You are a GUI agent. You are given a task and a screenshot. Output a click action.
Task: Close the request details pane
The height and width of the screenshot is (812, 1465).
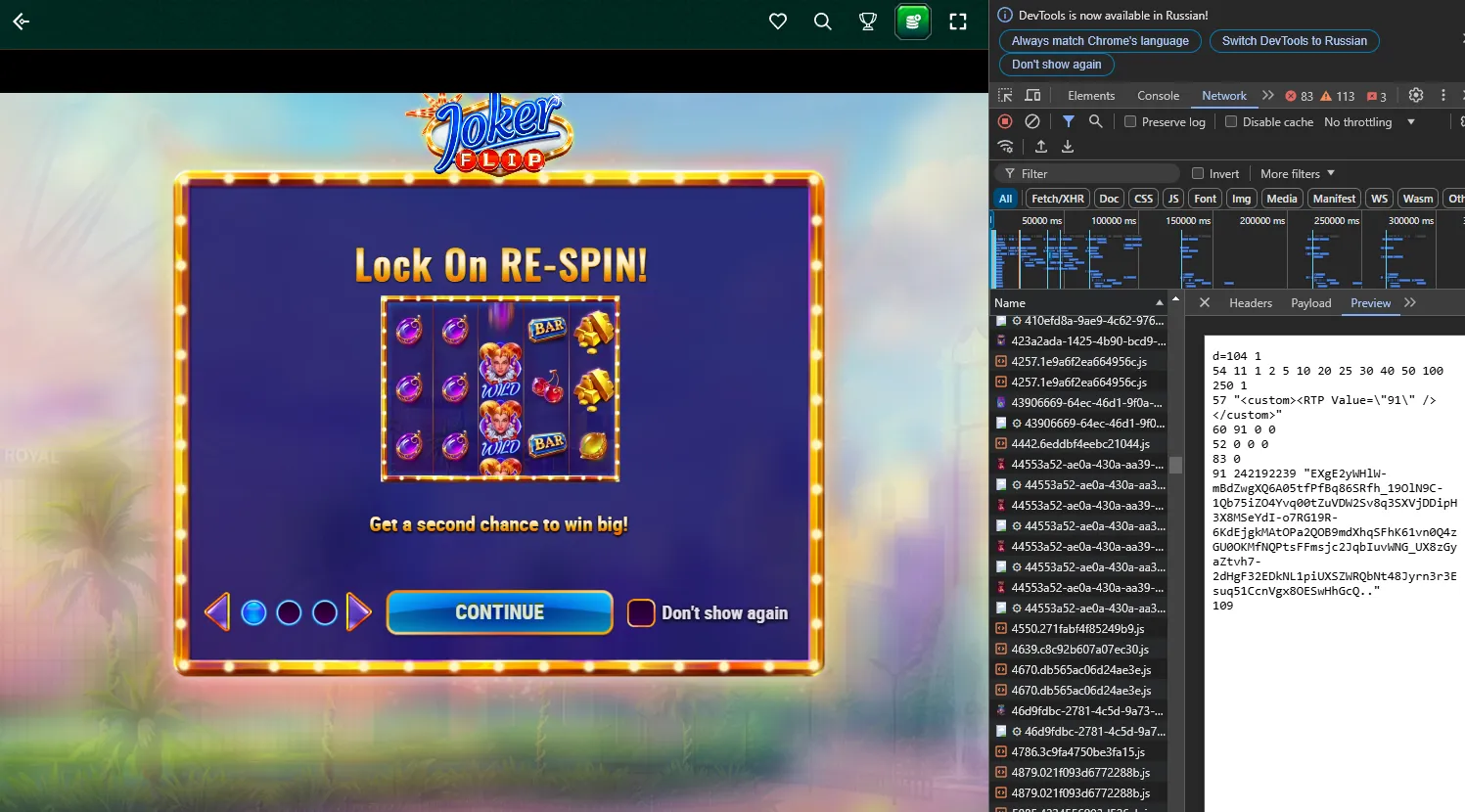coord(1205,302)
